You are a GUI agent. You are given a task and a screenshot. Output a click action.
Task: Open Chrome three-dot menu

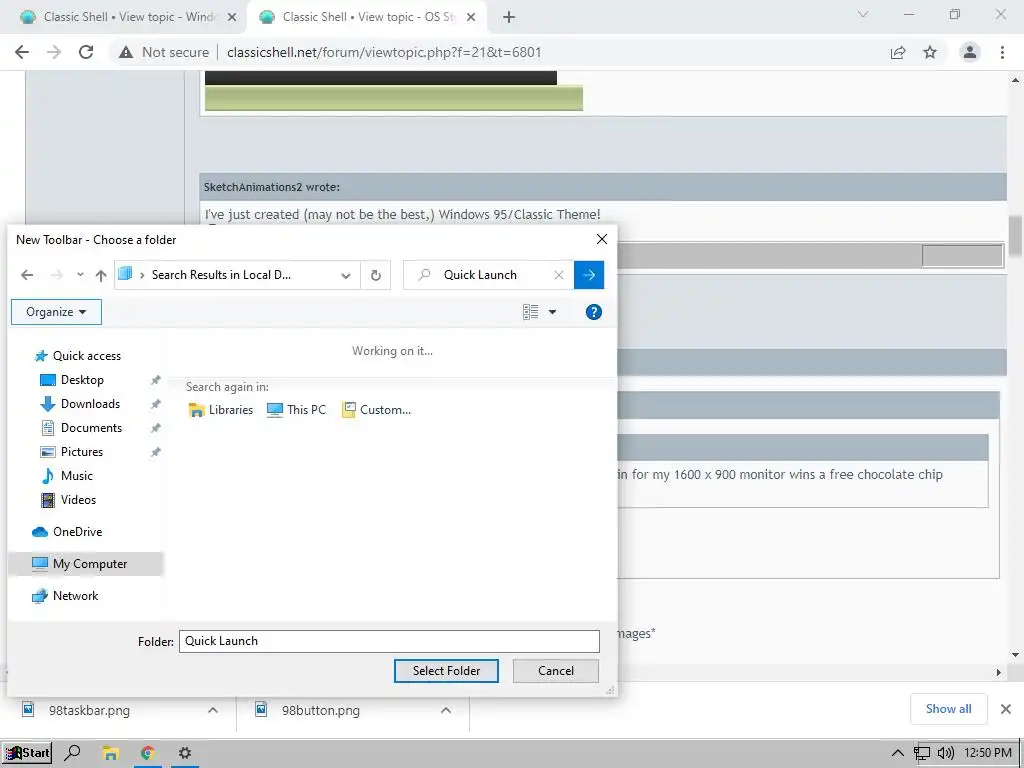pos(1002,52)
